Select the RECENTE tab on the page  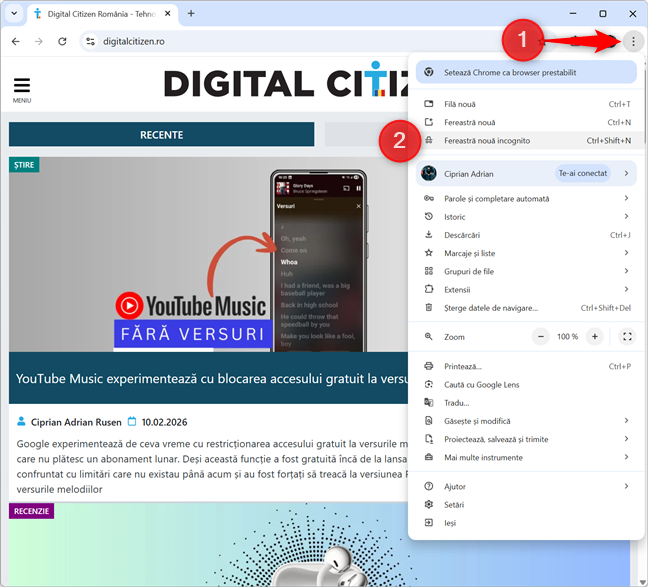pyautogui.click(x=161, y=134)
